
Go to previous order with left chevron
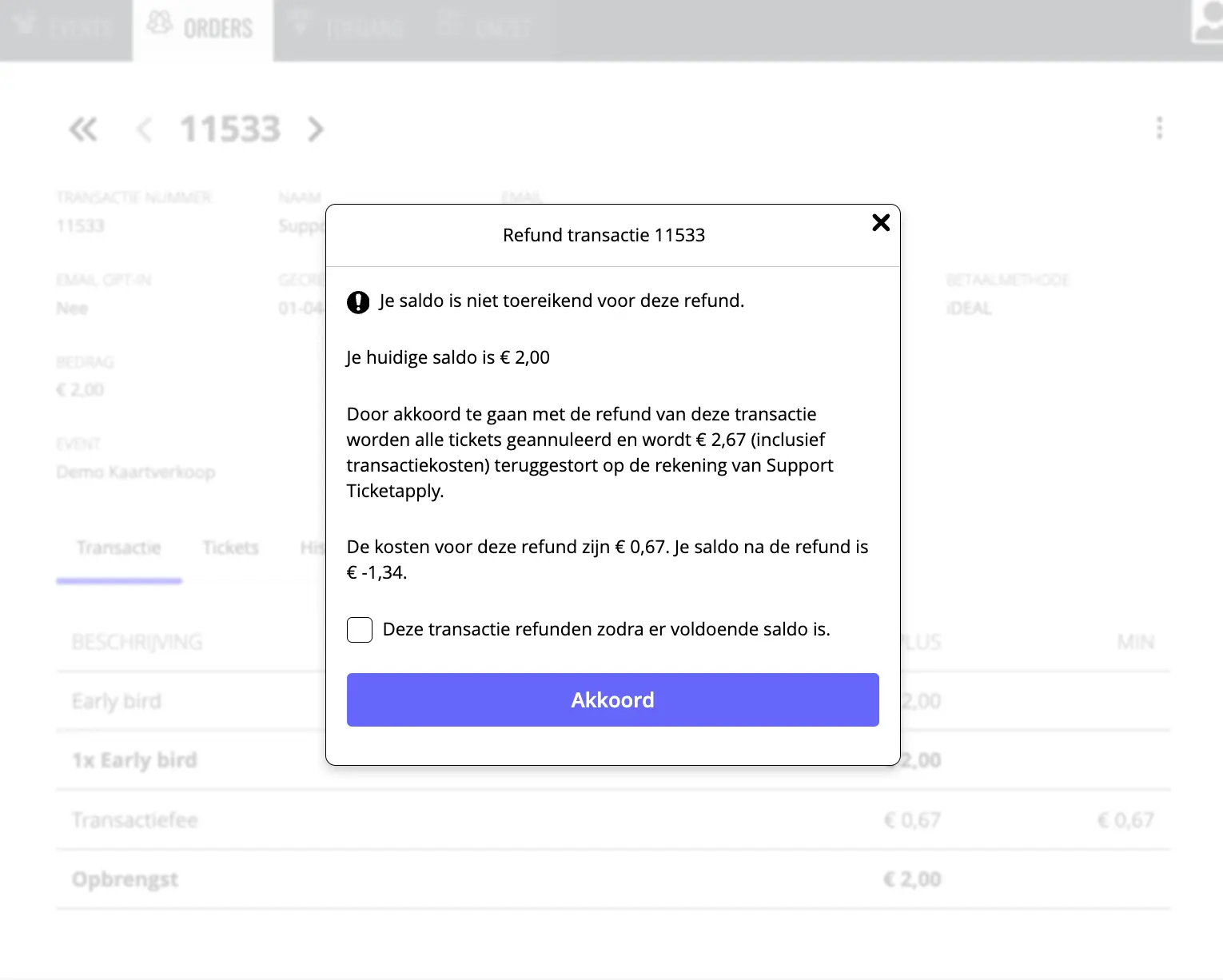pyautogui.click(x=145, y=129)
